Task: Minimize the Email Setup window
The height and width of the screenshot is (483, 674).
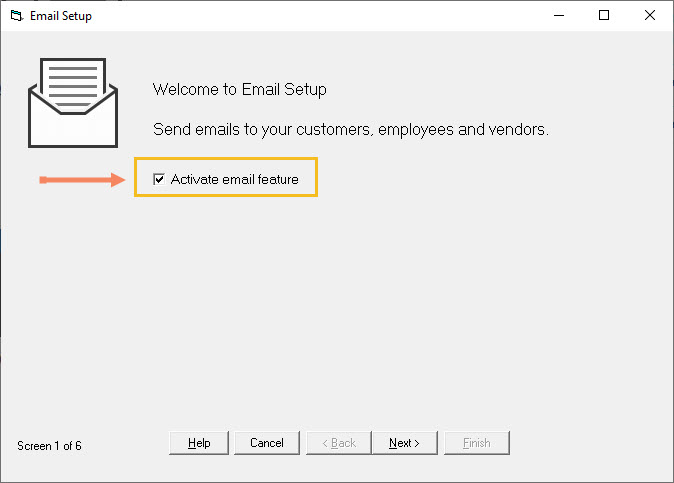Action: coord(558,16)
